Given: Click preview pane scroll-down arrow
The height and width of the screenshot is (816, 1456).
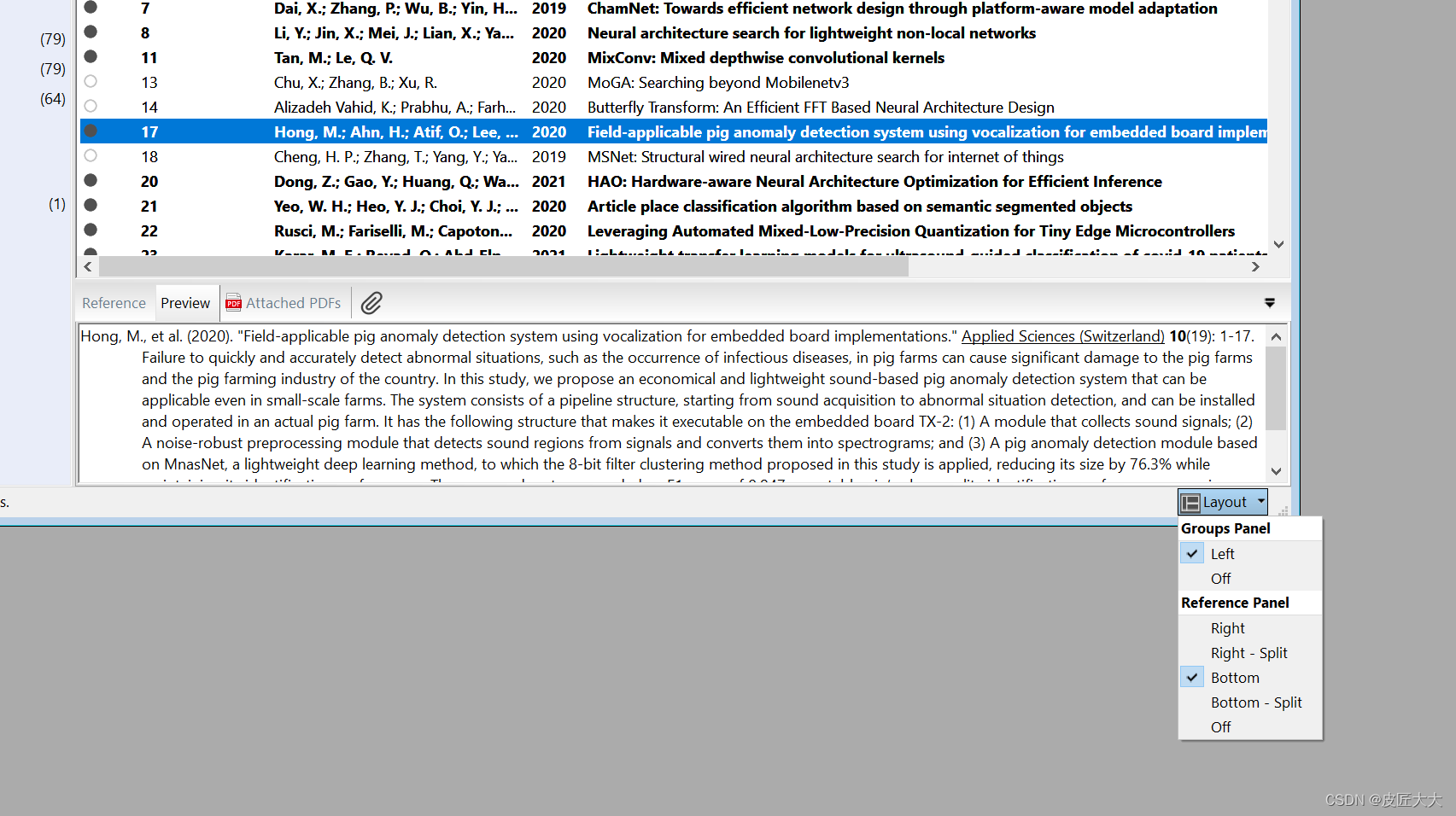Looking at the screenshot, I should pyautogui.click(x=1276, y=471).
